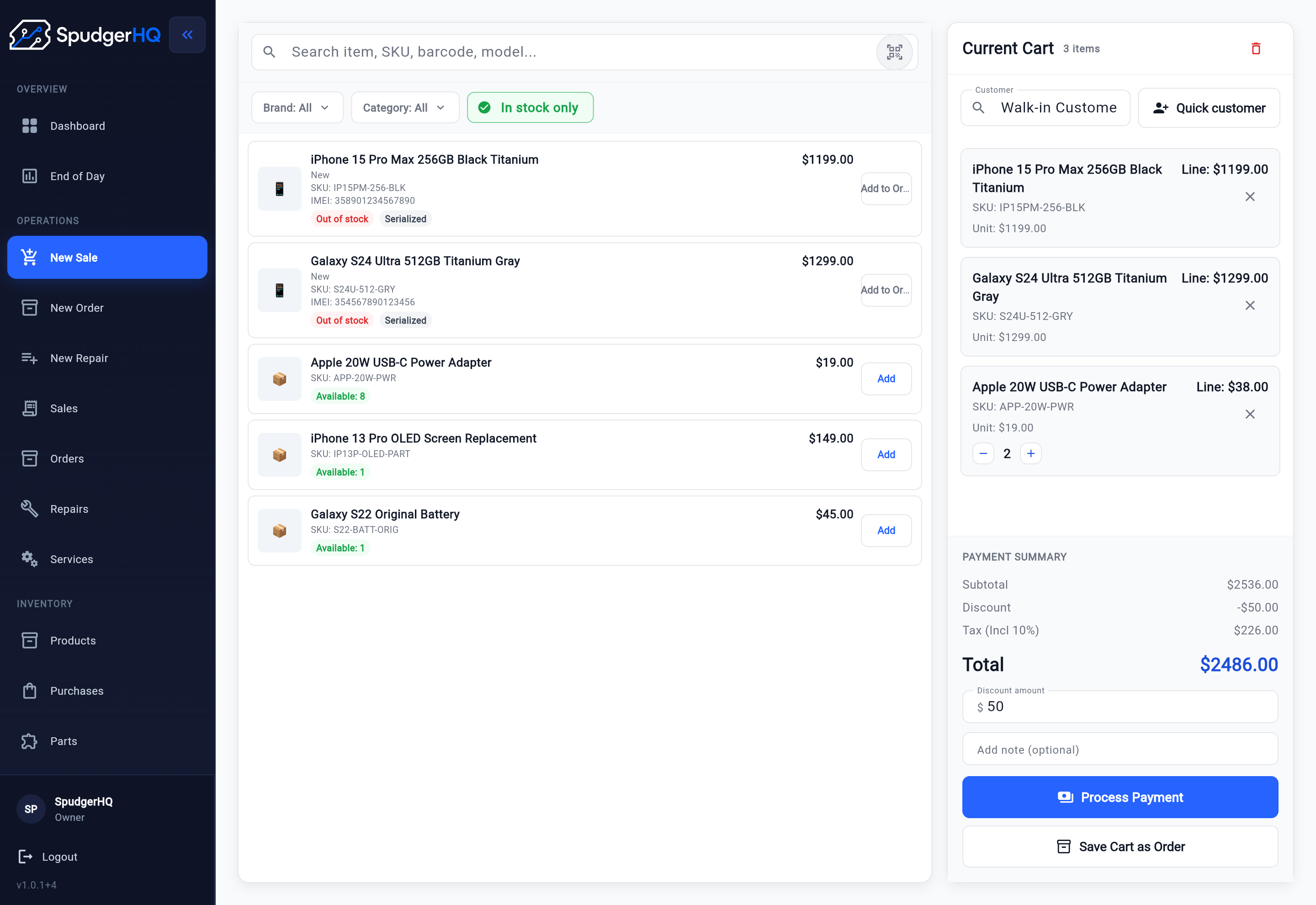This screenshot has width=1316, height=905.
Task: Open the Orders page
Action: (x=107, y=459)
